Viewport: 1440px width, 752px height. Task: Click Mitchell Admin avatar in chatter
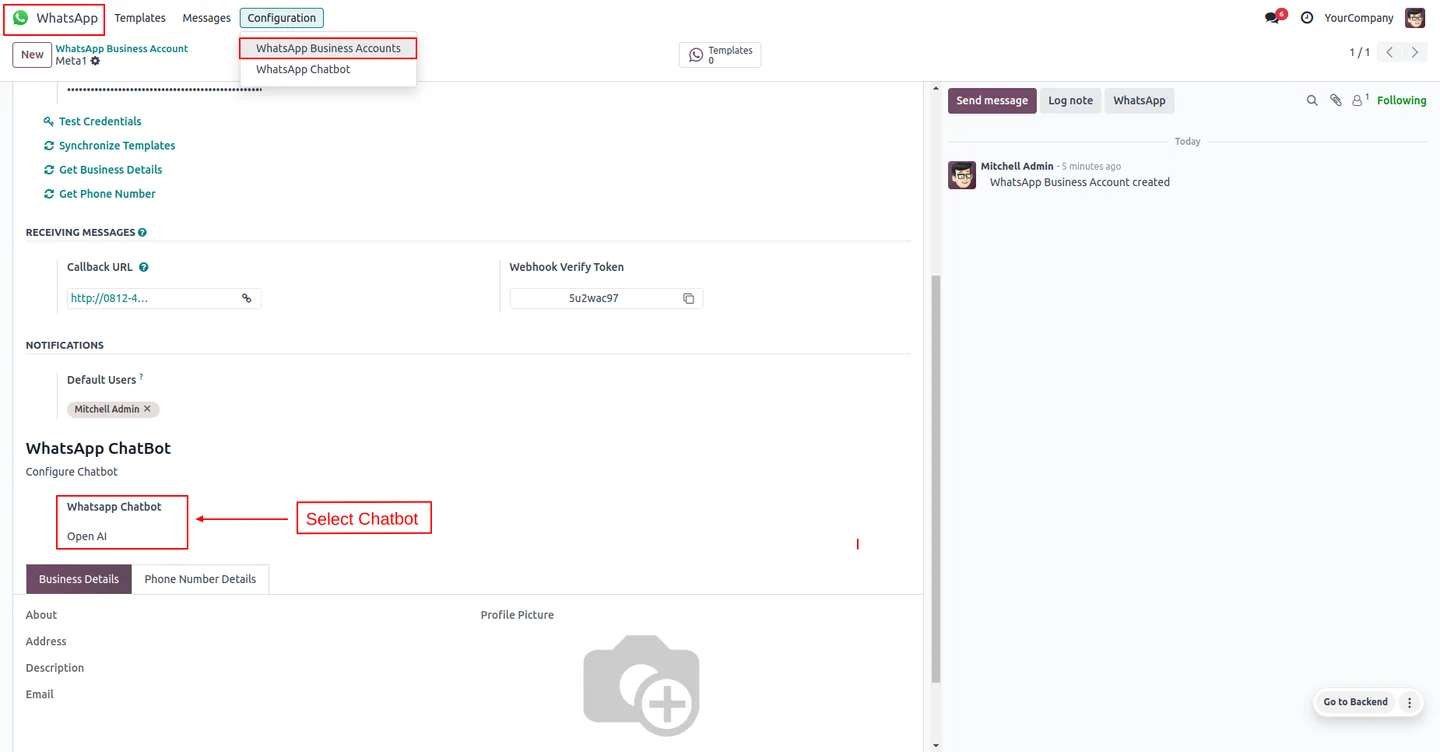(x=962, y=175)
